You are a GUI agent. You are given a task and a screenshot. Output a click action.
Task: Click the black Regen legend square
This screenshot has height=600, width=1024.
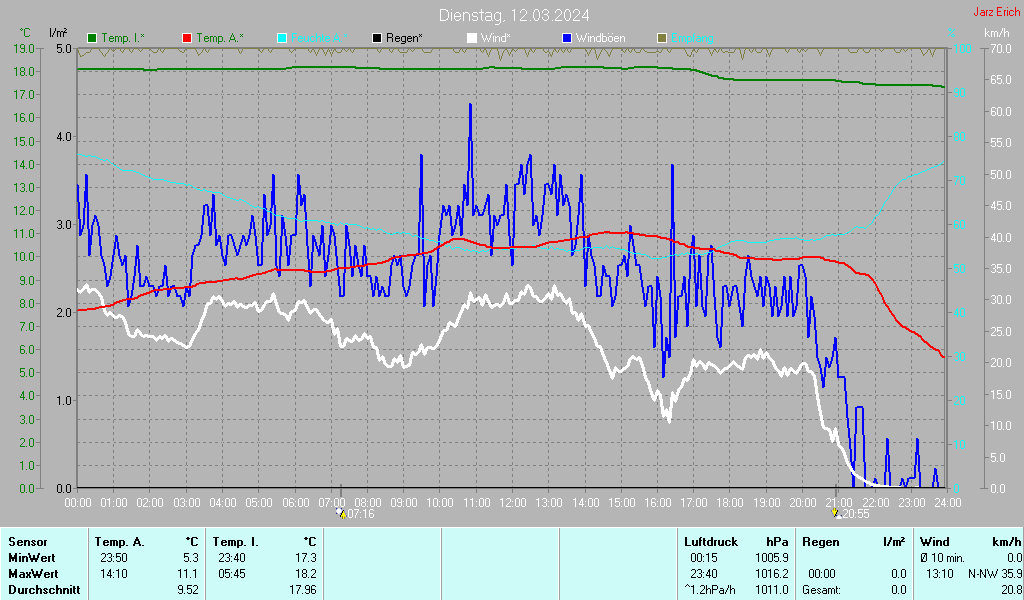pyautogui.click(x=377, y=38)
